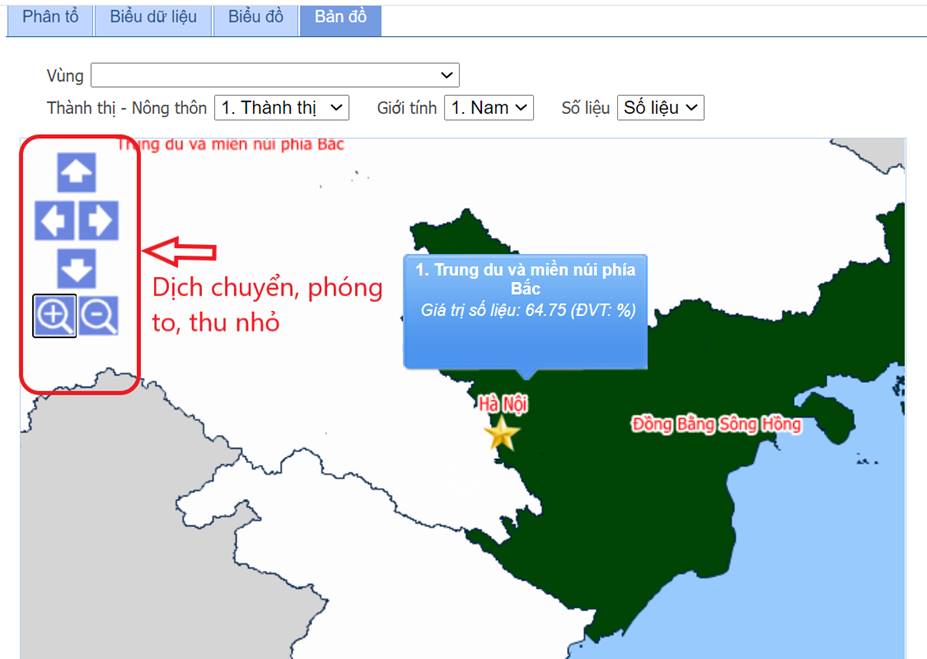Pan the map down with the arrow

click(x=76, y=268)
